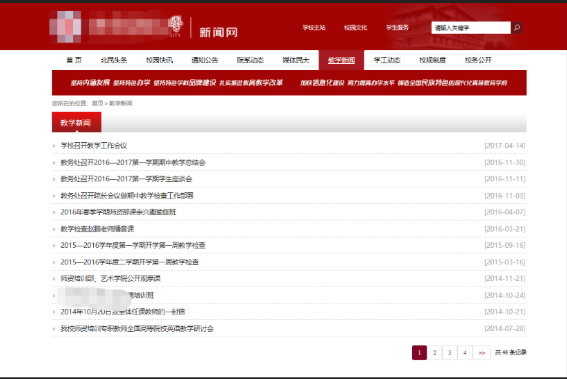Open the 2016年春季学期 article
The image size is (567, 379).
tap(118, 212)
